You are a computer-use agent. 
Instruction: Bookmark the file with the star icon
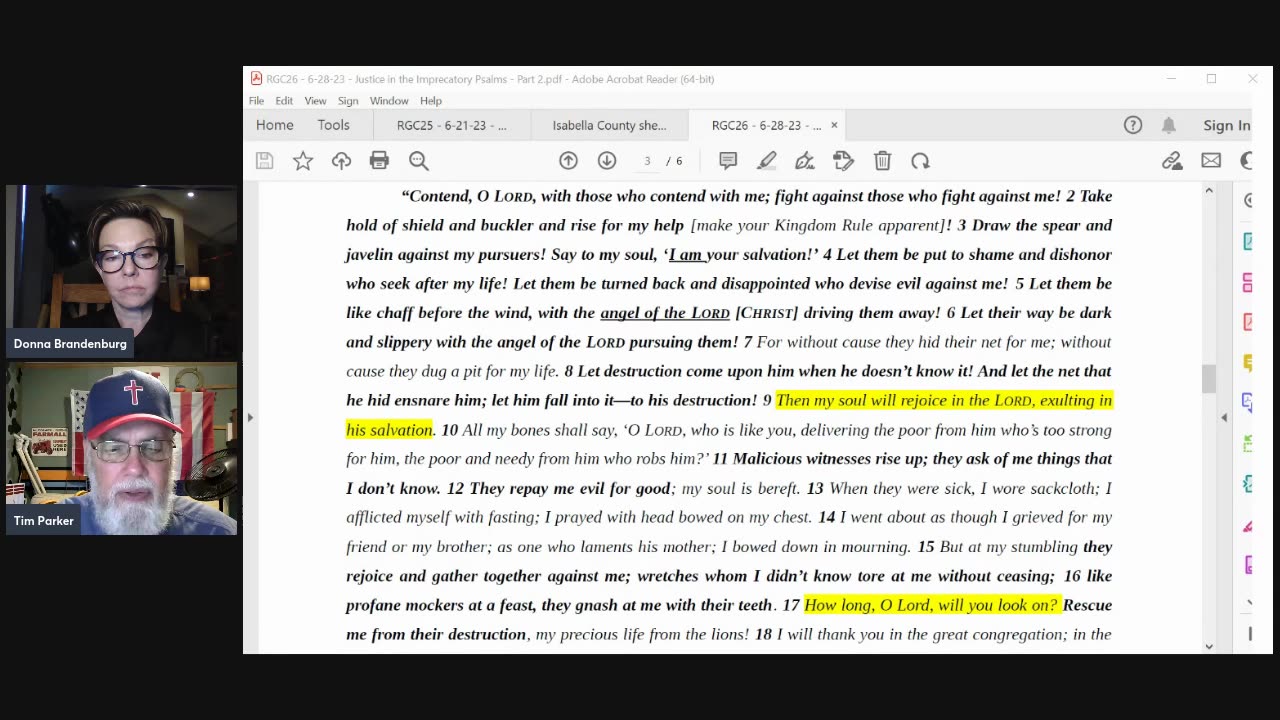tap(303, 161)
